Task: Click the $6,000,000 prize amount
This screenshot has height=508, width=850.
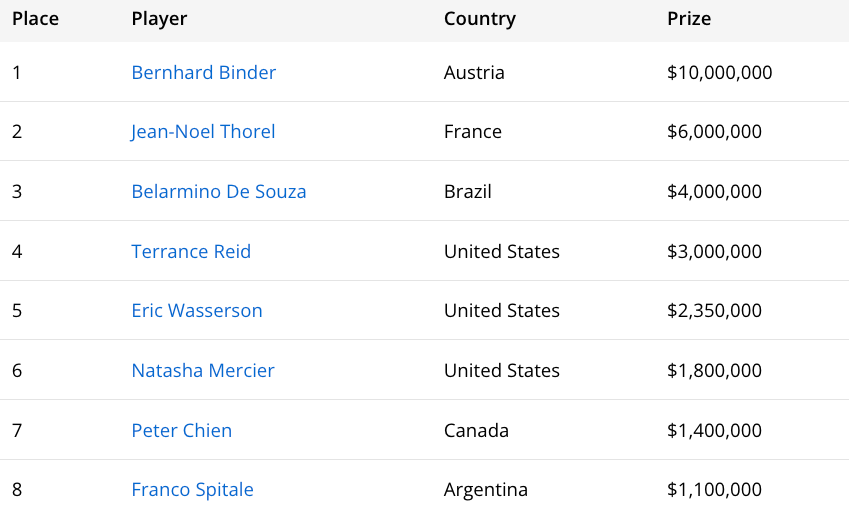Action: pos(715,131)
